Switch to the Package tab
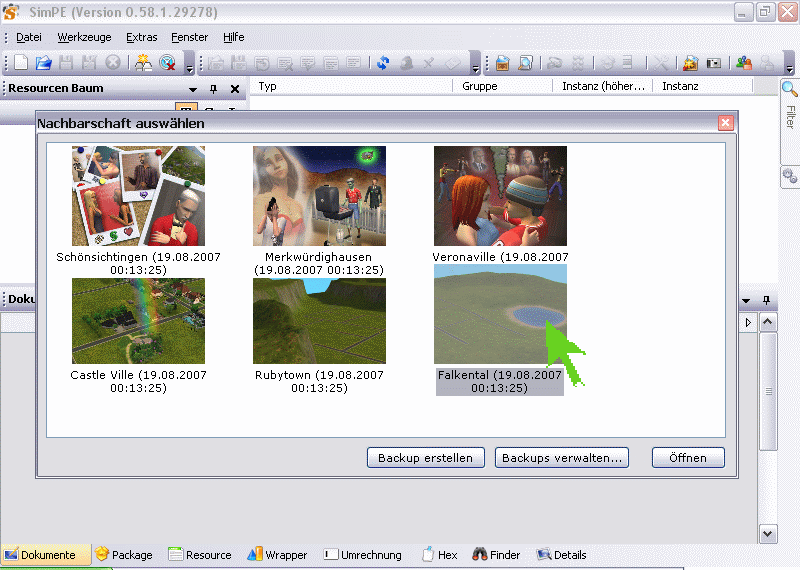Screen dimensions: 800x570 [x=124, y=555]
